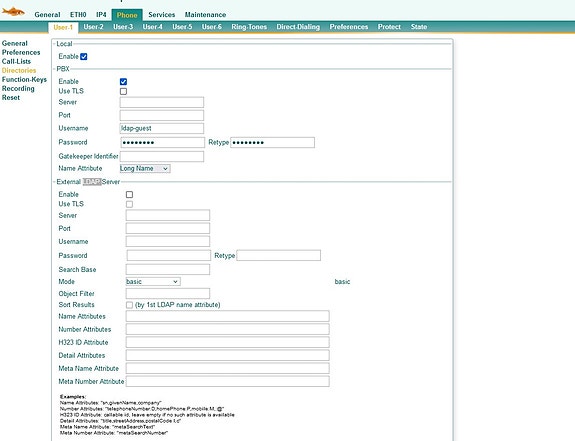Check Sort Results by 1st LDAP attribute
Screen dimensions: 575x441
[129, 305]
